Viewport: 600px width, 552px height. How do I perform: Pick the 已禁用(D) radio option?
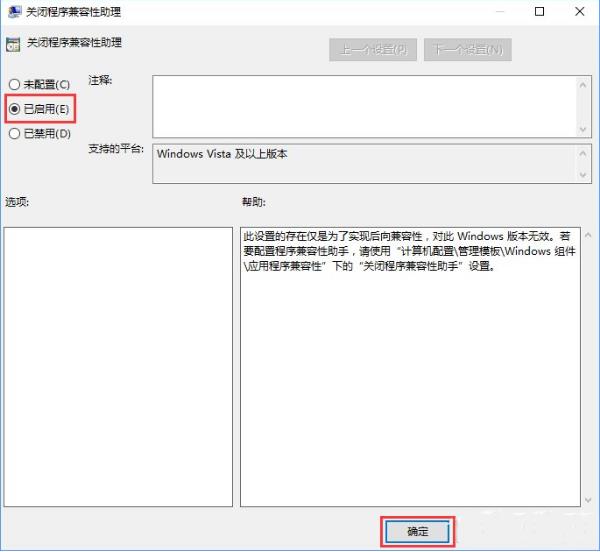[14, 133]
